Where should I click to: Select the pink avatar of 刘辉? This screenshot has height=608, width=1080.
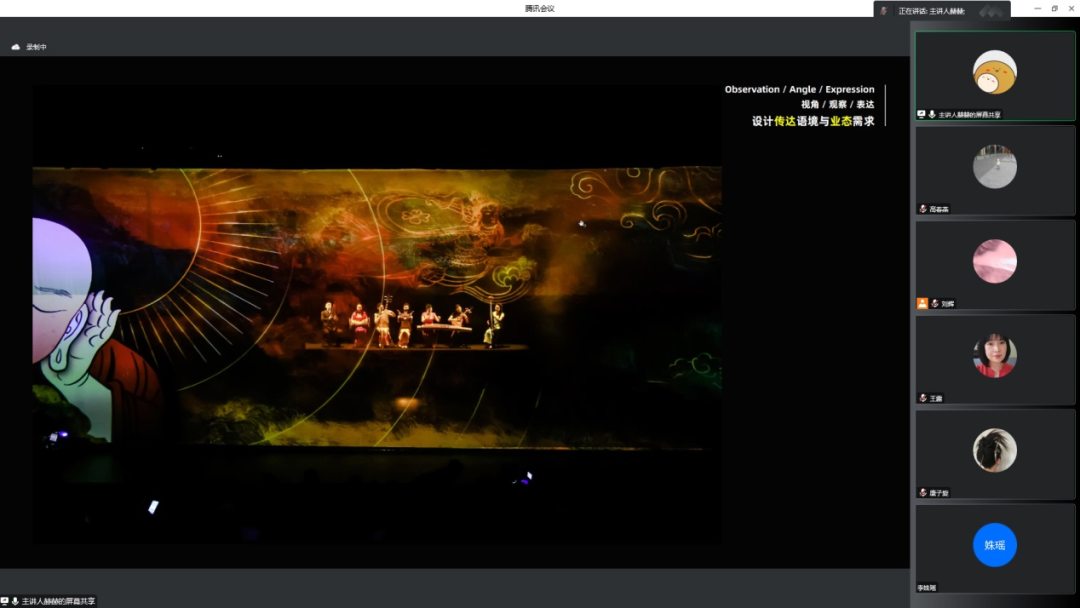pyautogui.click(x=994, y=261)
